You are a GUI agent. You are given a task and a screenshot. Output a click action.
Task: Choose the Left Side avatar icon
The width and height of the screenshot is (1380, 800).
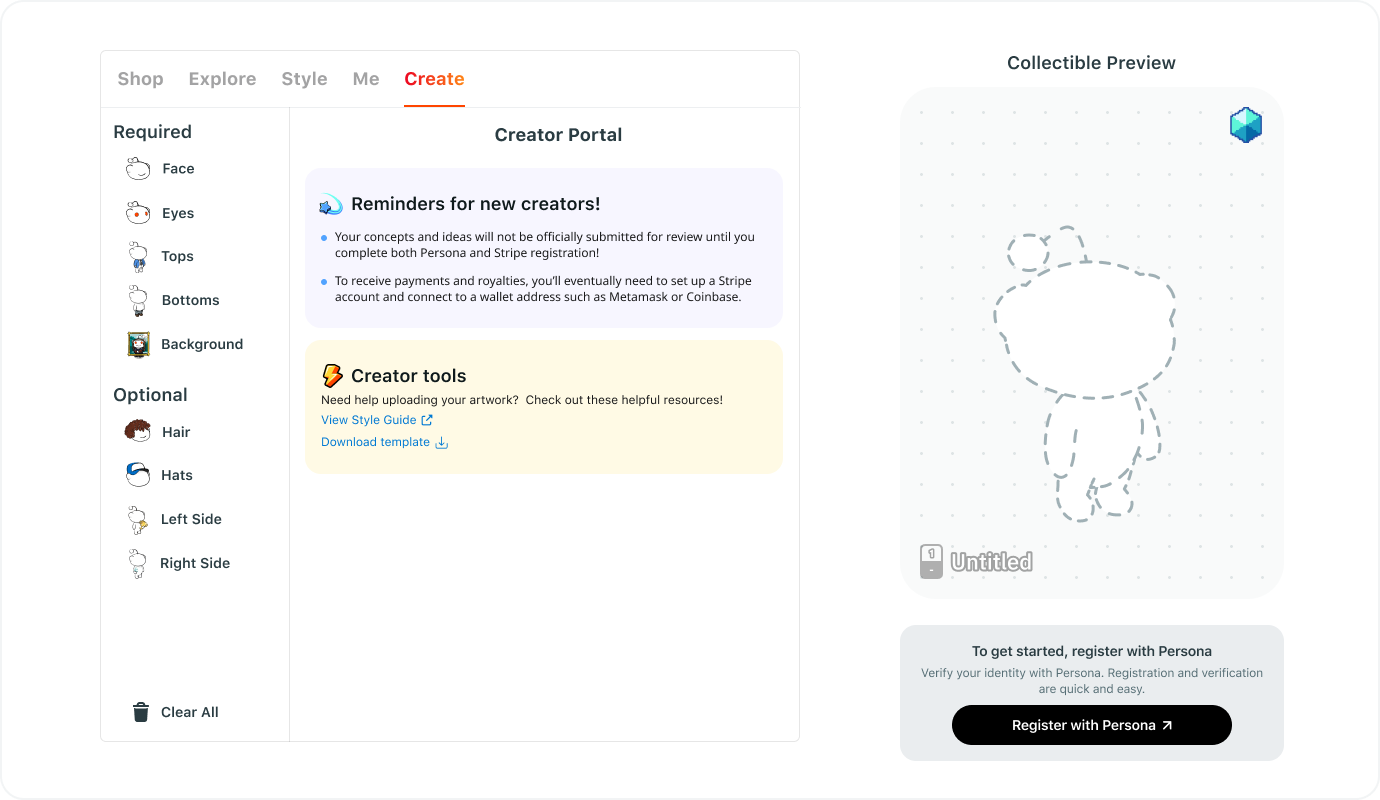tap(138, 519)
